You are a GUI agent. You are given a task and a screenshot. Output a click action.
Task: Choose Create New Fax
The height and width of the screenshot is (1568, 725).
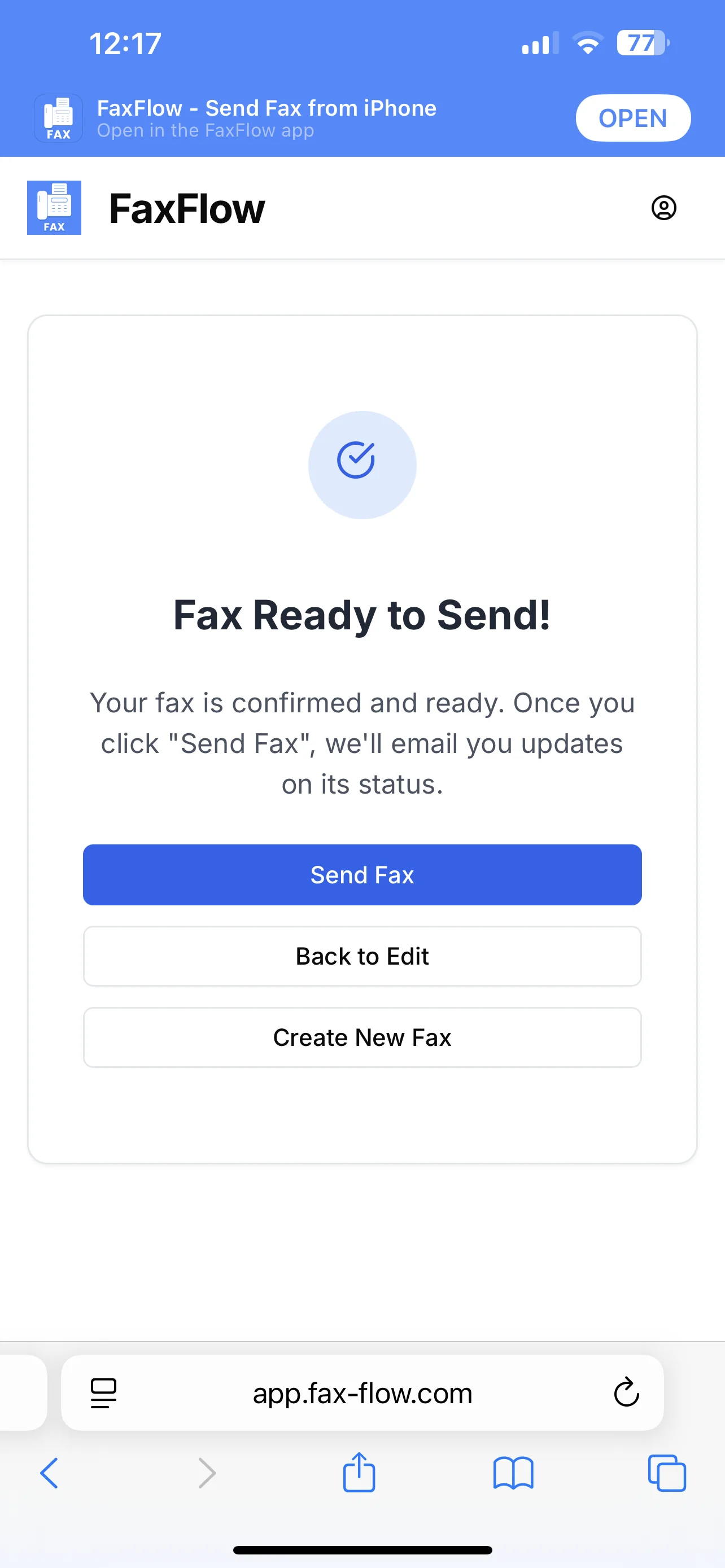362,1037
